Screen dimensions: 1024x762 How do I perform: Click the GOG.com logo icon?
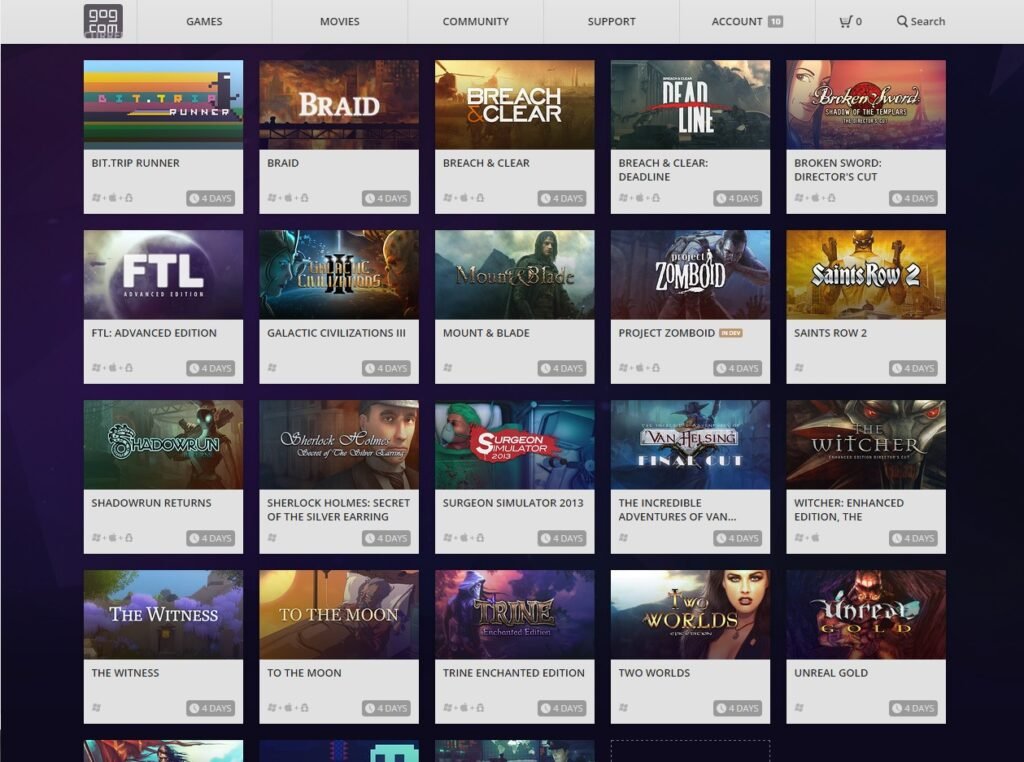coord(103,21)
